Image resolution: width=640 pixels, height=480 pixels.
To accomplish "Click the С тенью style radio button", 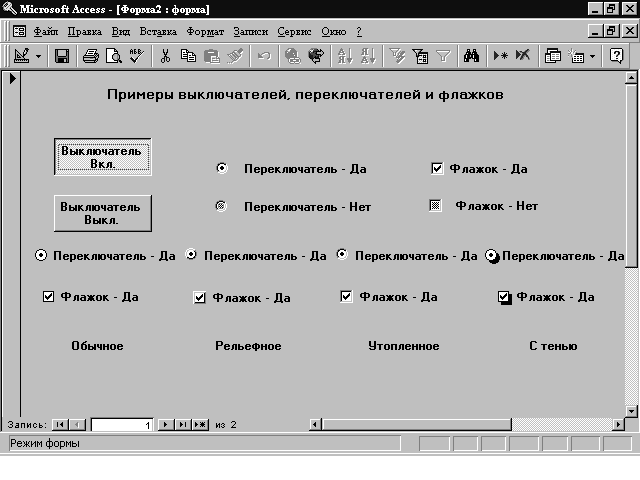I will click(492, 256).
